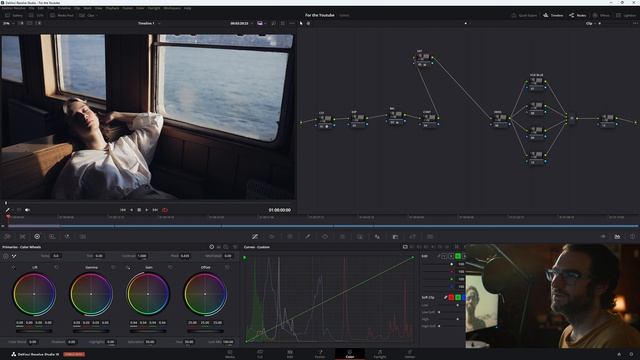640x360 pixels.
Task: Stop playback
Action: click(x=139, y=210)
